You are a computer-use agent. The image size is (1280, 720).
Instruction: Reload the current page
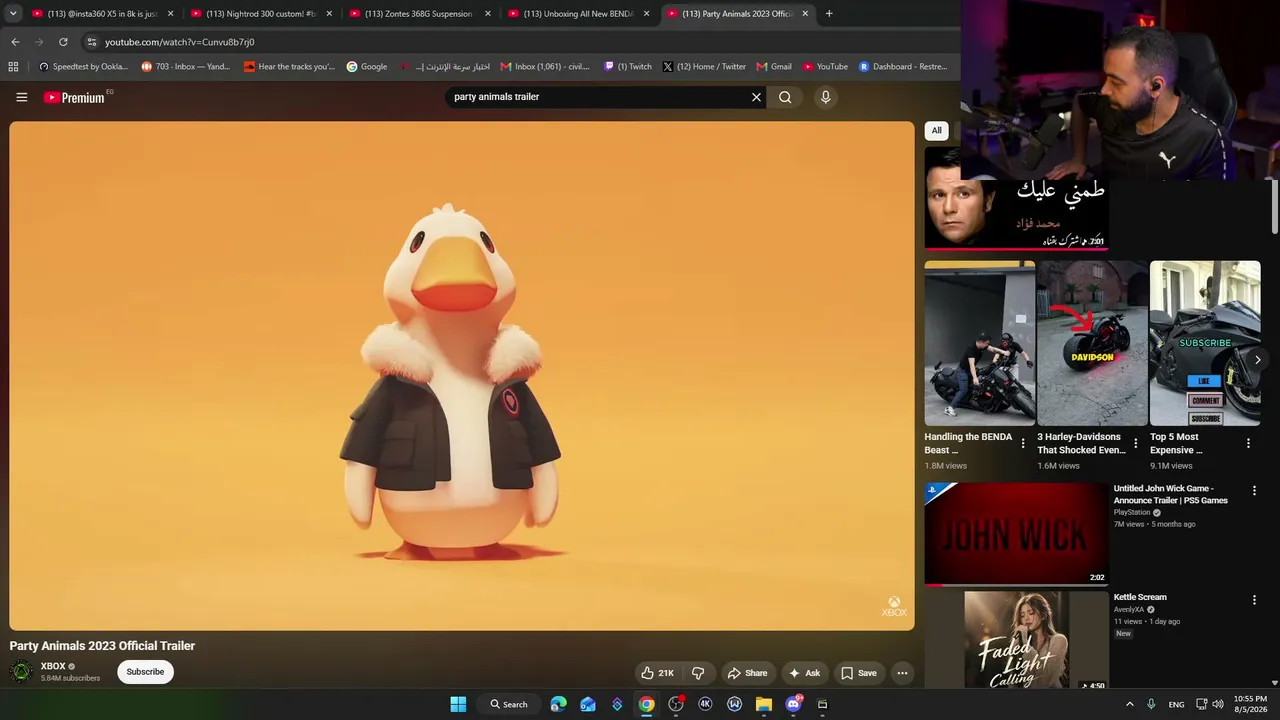pos(63,42)
